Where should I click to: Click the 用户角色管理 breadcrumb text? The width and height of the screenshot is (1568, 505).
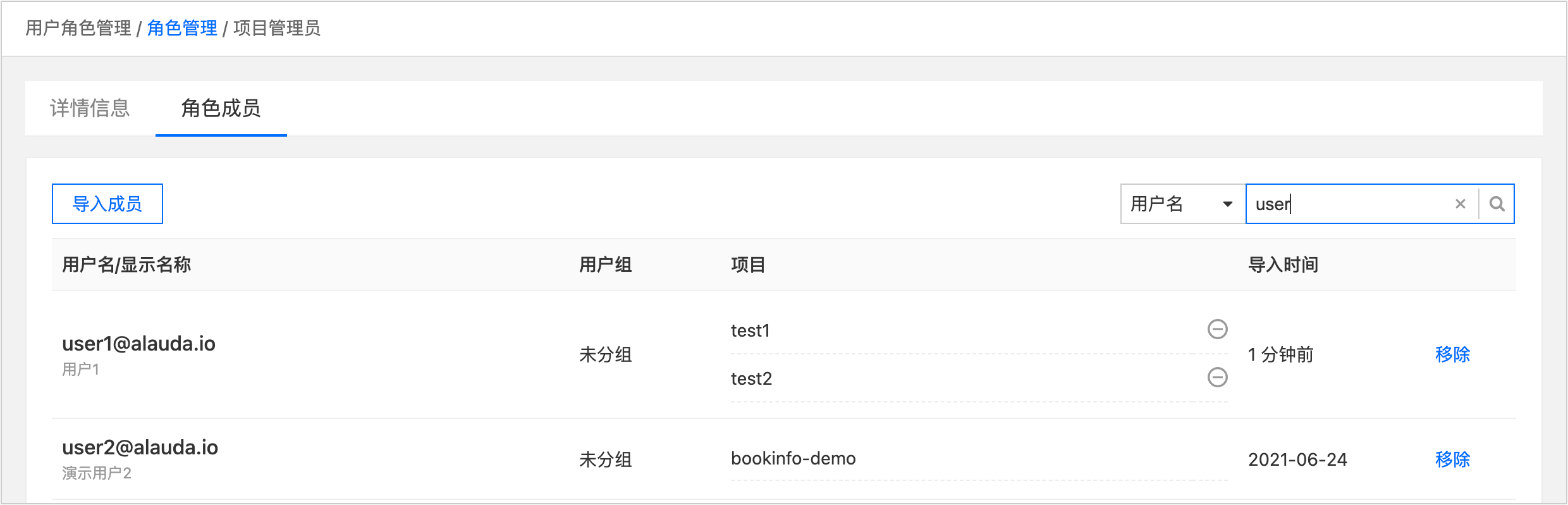click(x=78, y=28)
